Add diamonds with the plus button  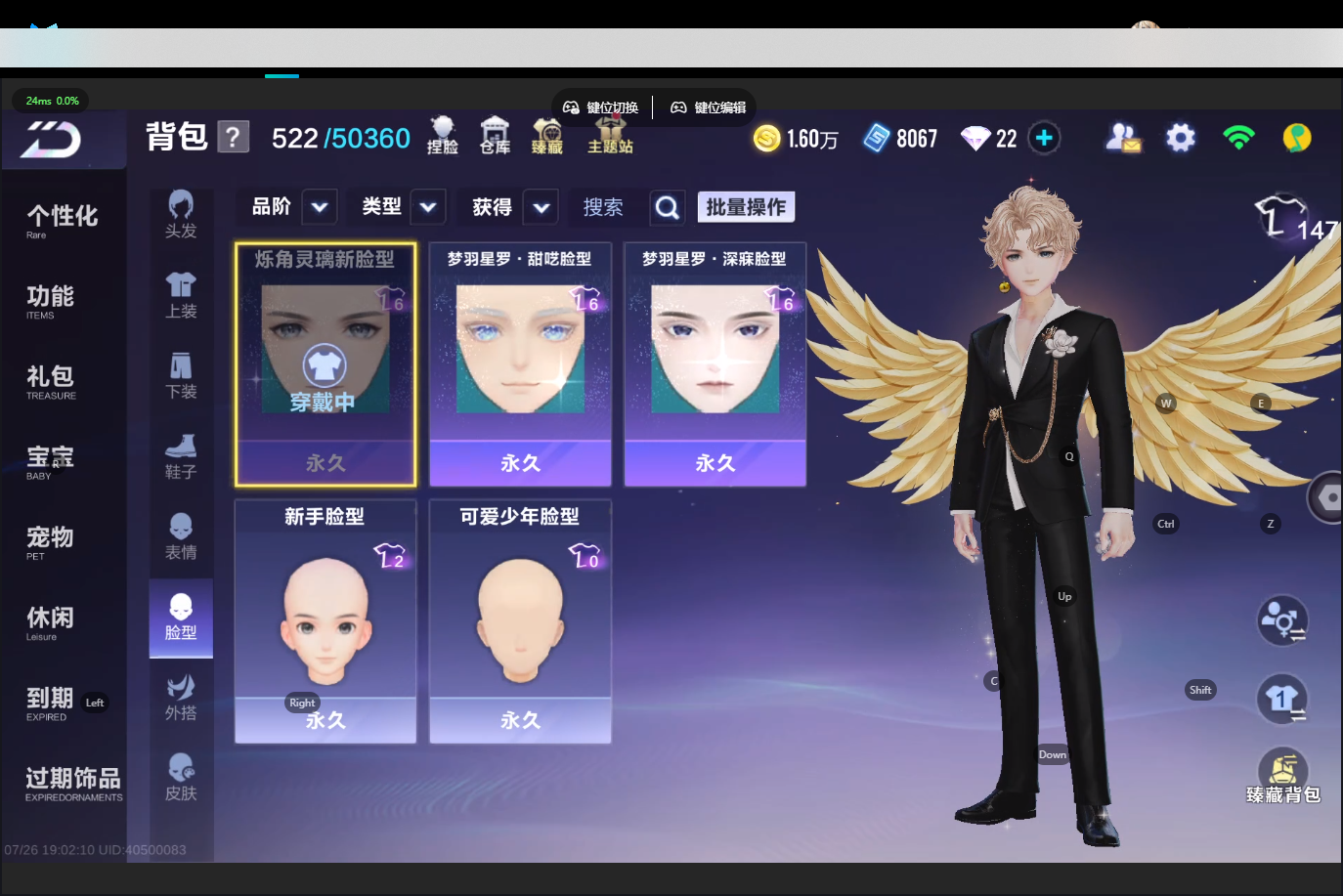[1044, 138]
